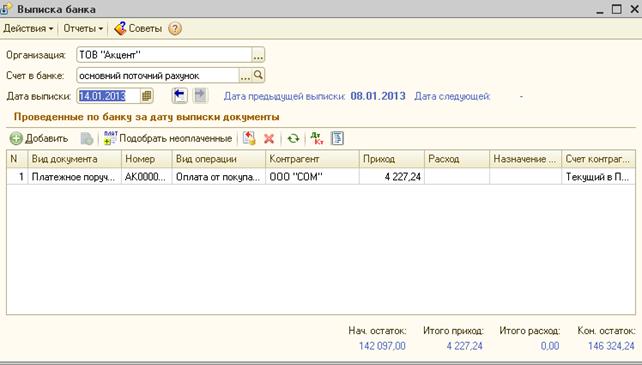Click the Итого расход value 0,00

pos(549,346)
